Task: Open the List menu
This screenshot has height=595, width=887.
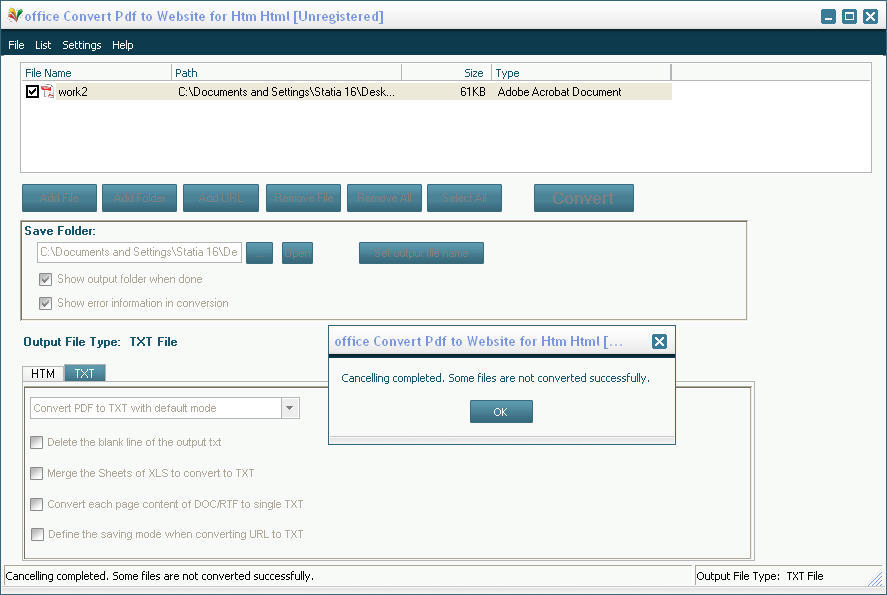Action: click(x=43, y=45)
